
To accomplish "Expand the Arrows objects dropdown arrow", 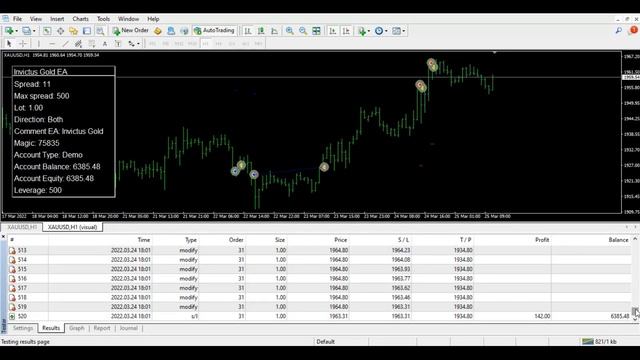I will click(x=138, y=44).
